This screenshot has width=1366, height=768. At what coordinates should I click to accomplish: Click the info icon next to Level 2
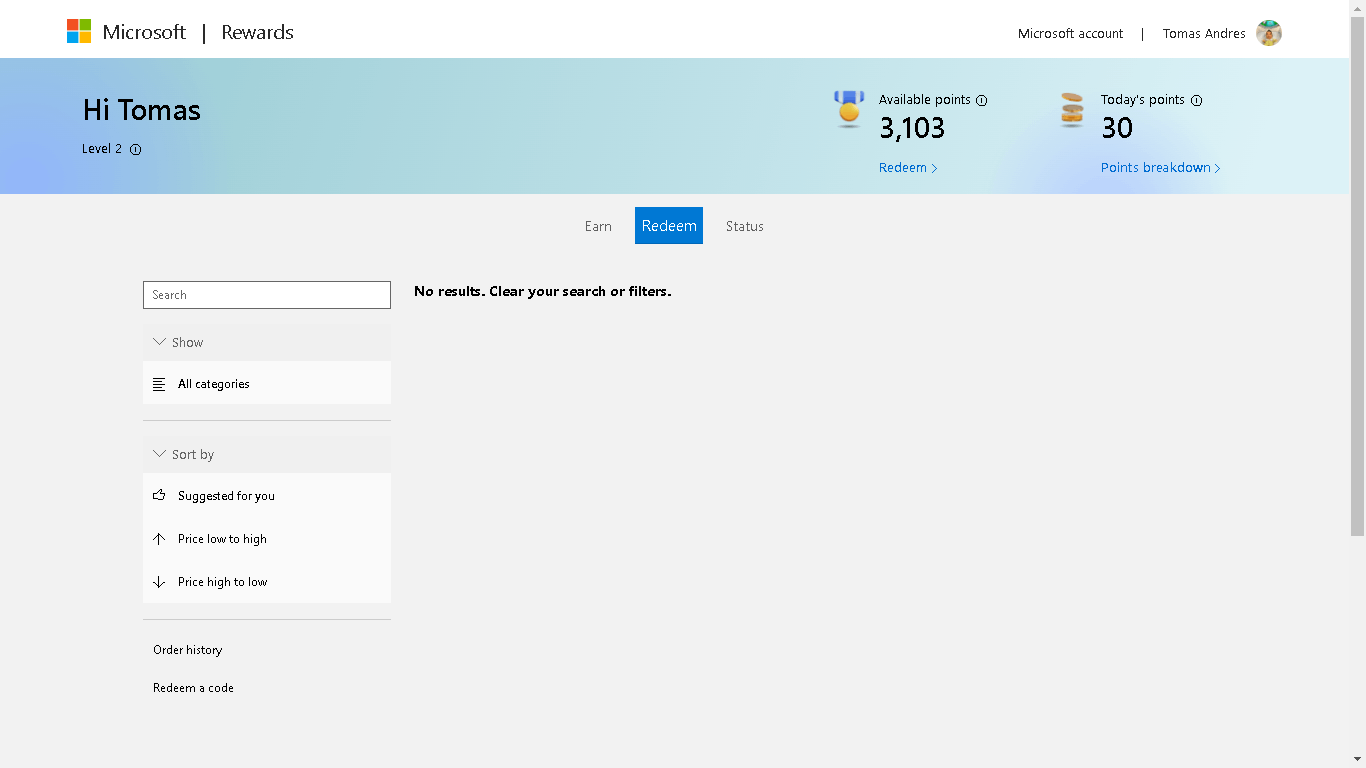point(136,149)
